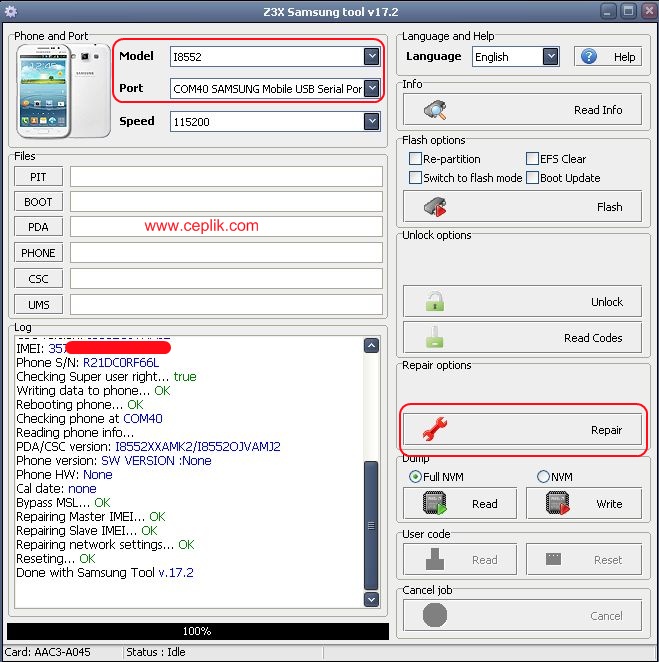Click the Help button label
Image resolution: width=659 pixels, height=662 pixels.
(624, 57)
